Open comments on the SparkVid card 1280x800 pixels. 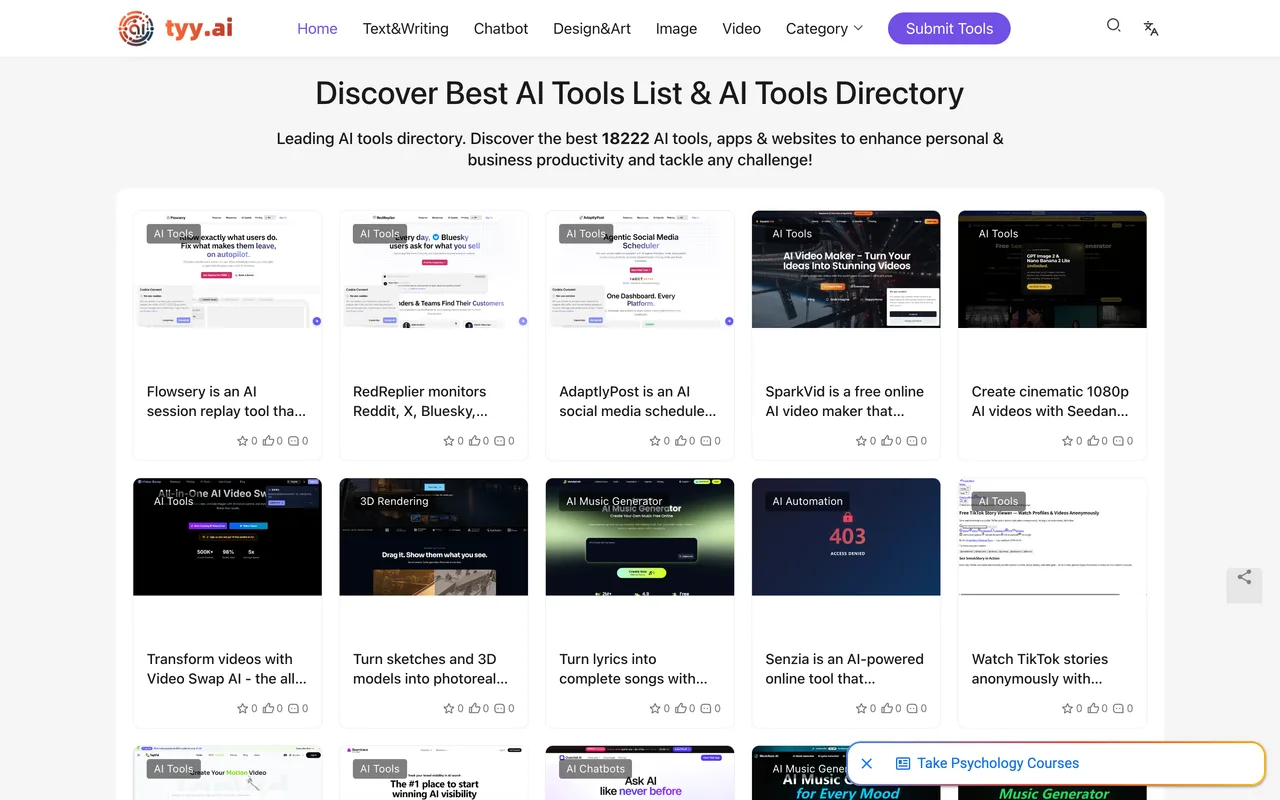[x=912, y=441]
